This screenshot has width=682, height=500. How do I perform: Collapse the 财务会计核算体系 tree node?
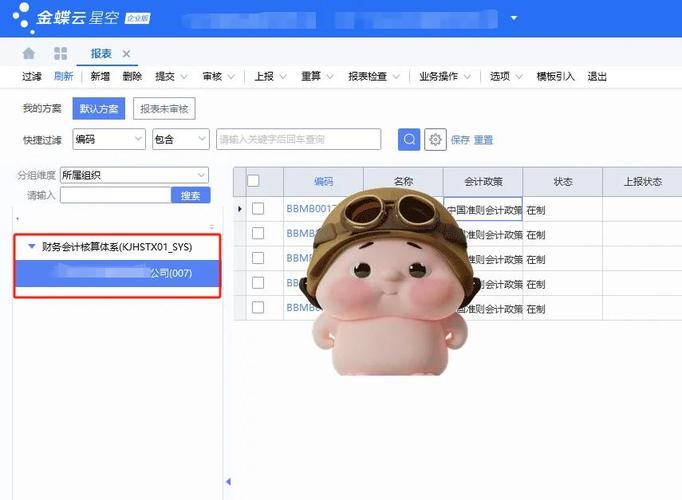point(31,247)
